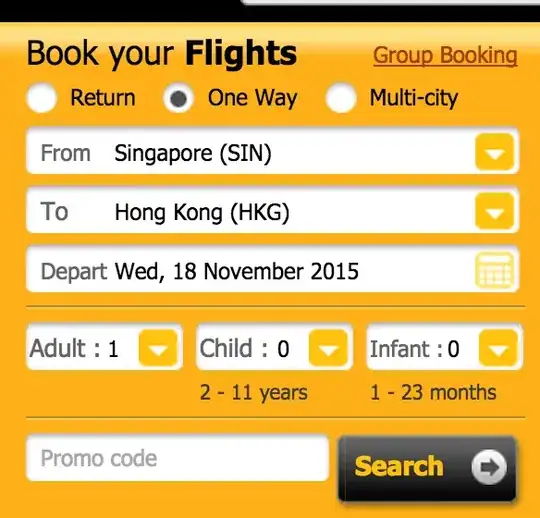Expand the Infant passenger count dropdown
The image size is (540, 518).
coord(498,348)
